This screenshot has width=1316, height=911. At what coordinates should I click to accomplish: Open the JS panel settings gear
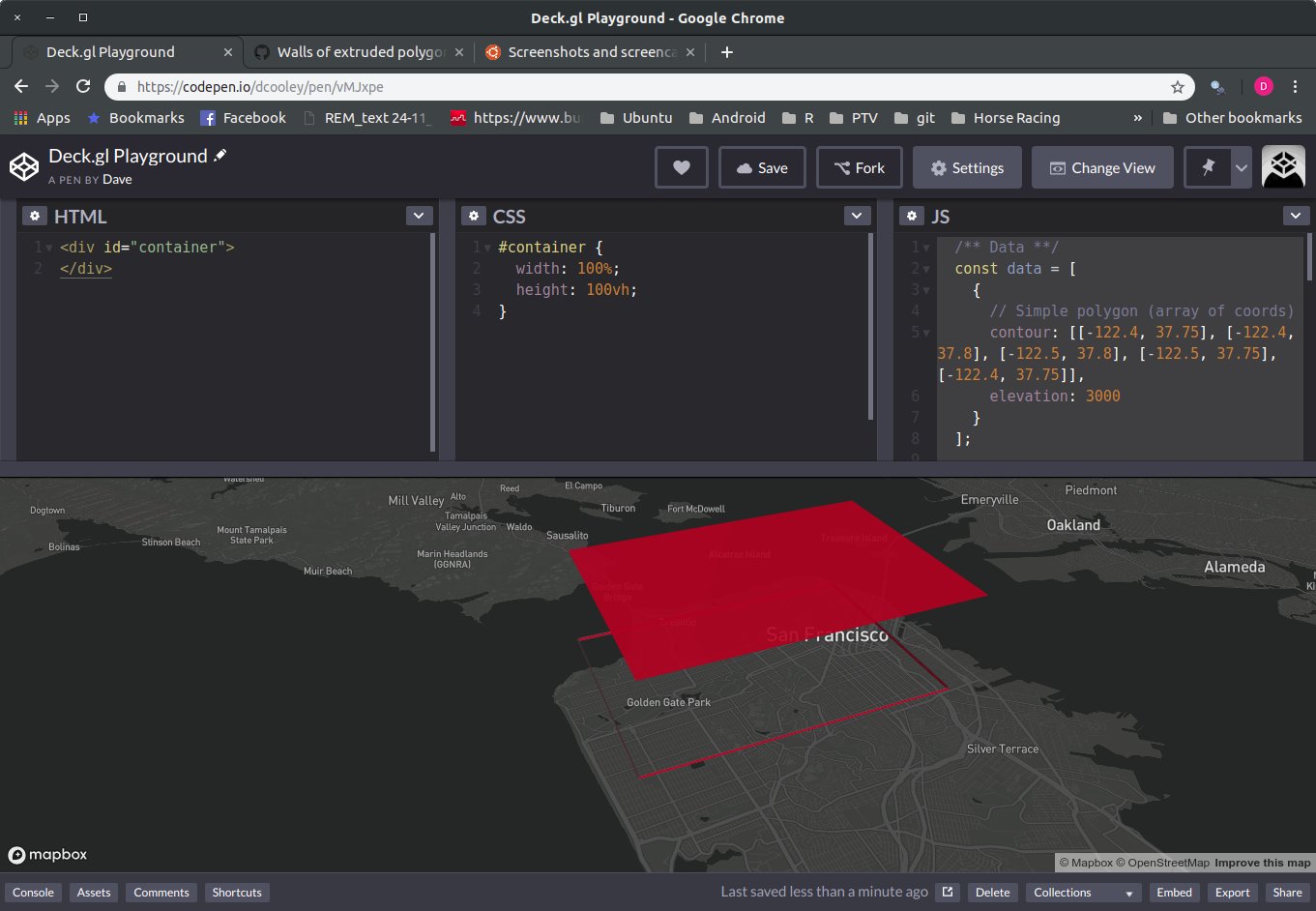click(x=912, y=216)
